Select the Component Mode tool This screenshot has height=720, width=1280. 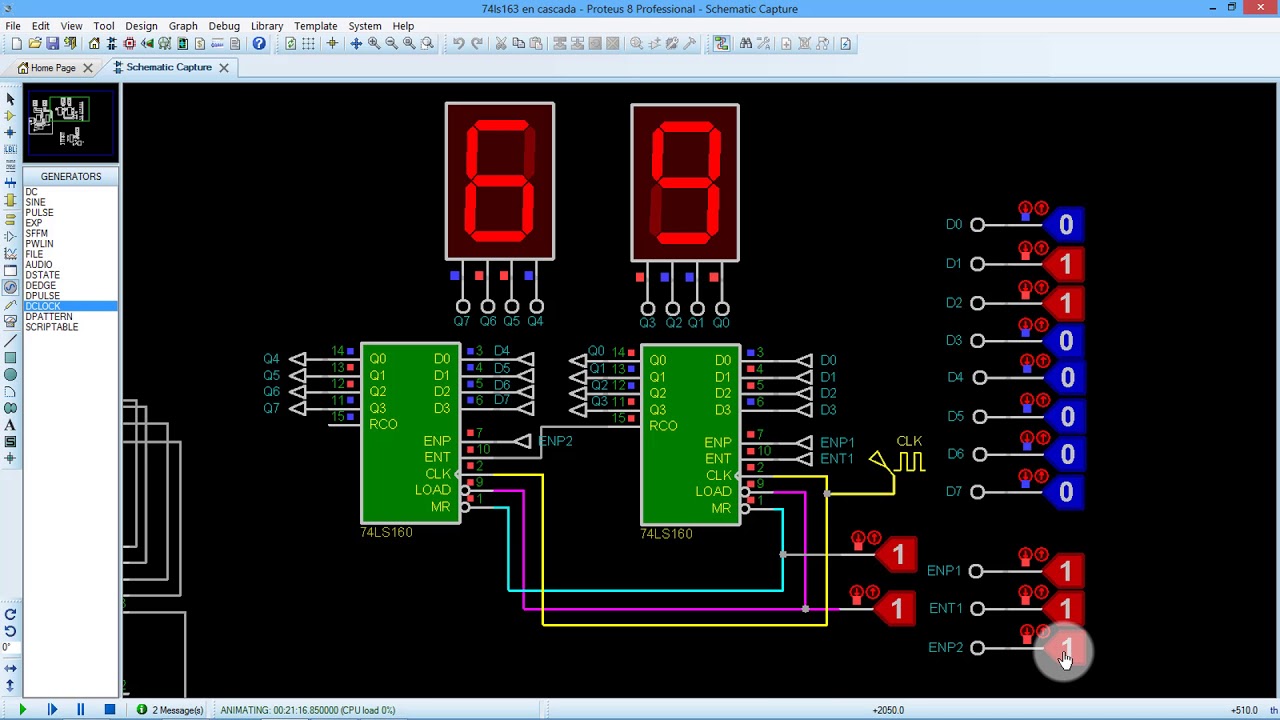click(x=10, y=116)
